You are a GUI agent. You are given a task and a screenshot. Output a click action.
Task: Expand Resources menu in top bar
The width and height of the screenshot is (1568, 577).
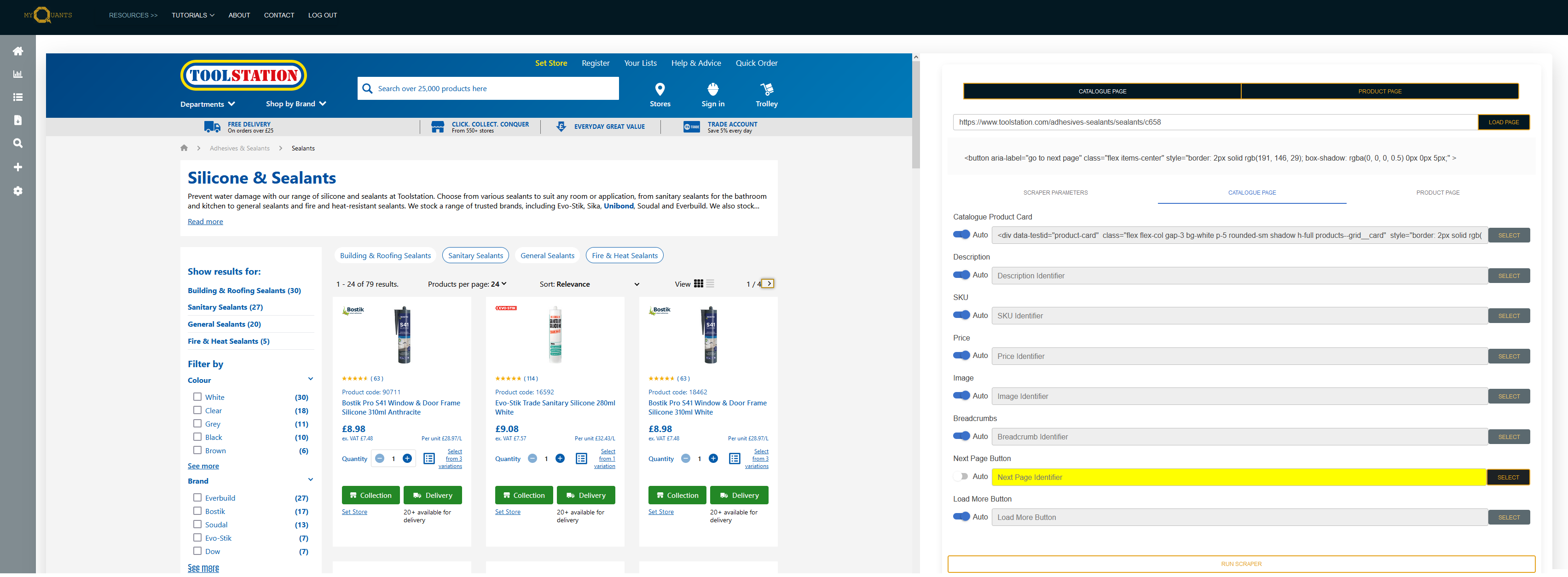(133, 15)
